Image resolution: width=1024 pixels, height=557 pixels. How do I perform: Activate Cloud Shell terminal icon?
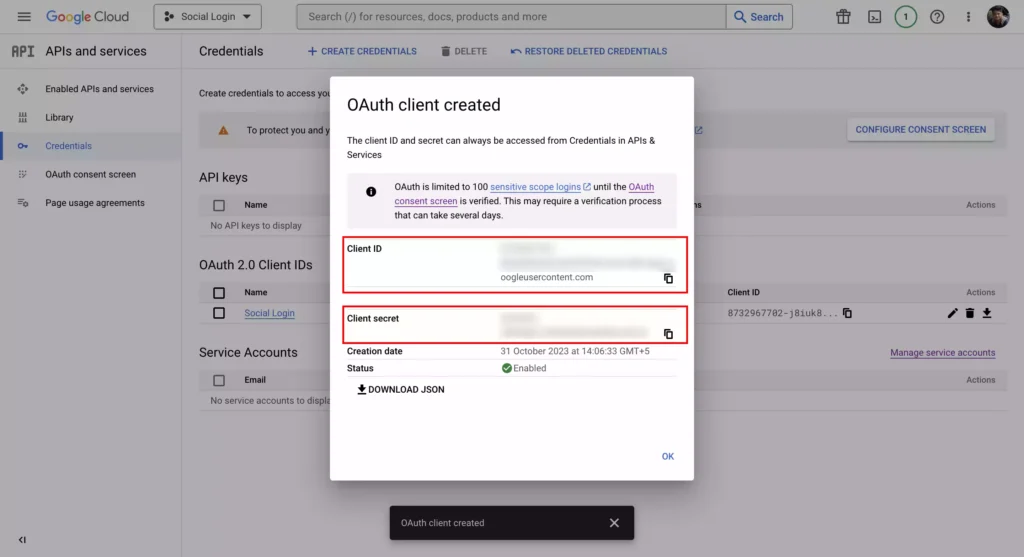pos(874,16)
